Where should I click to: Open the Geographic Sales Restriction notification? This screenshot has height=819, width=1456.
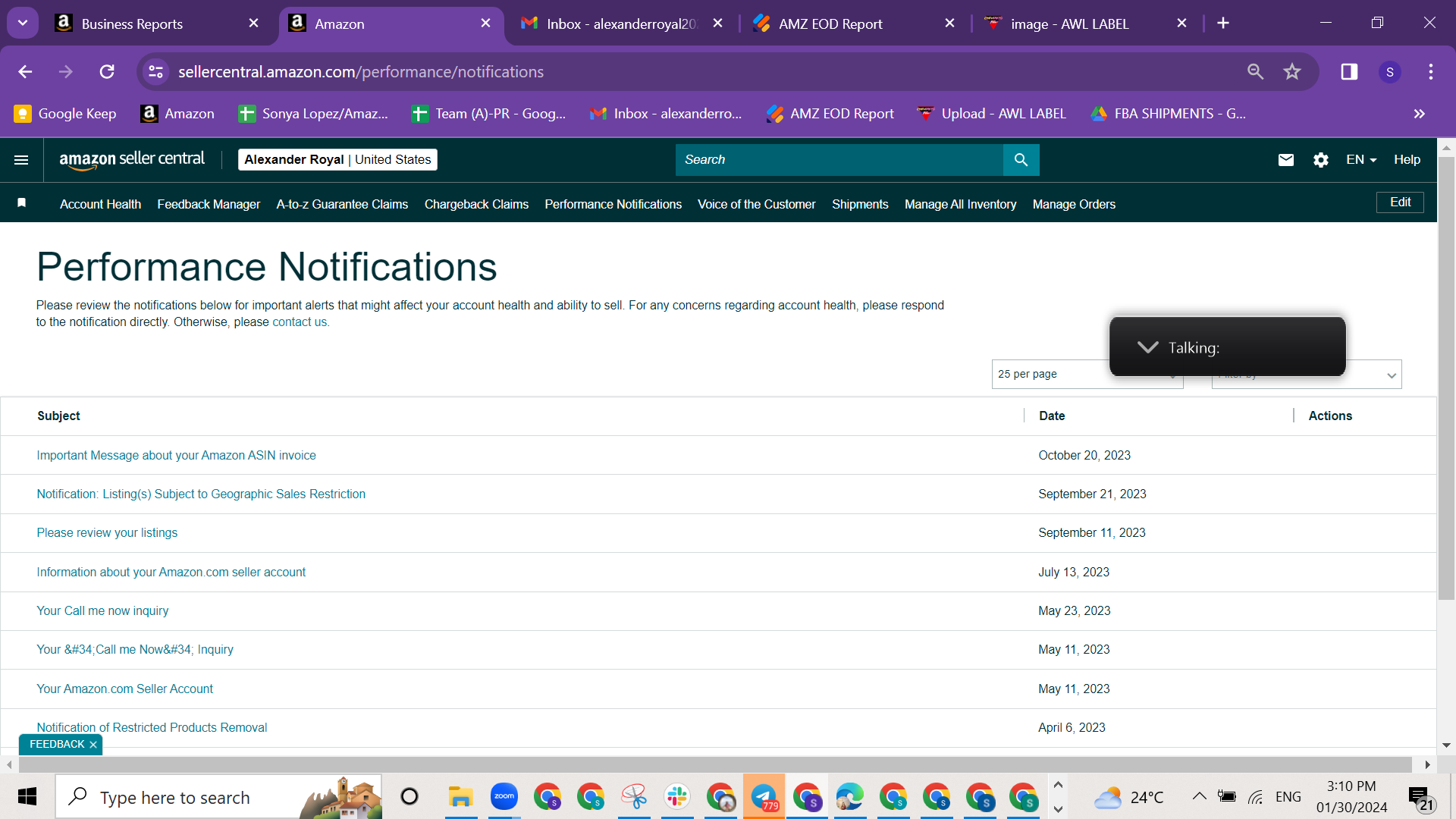pos(201,494)
